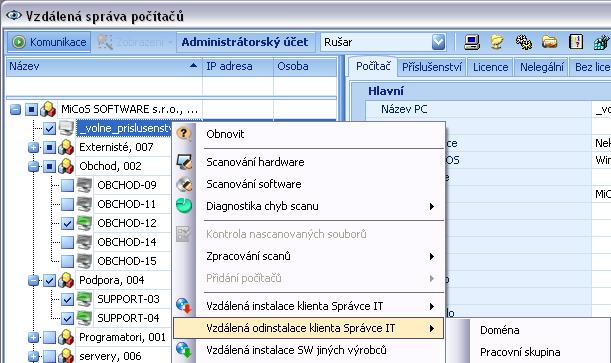
Task: Sort by the Název column header
Action: 104,67
